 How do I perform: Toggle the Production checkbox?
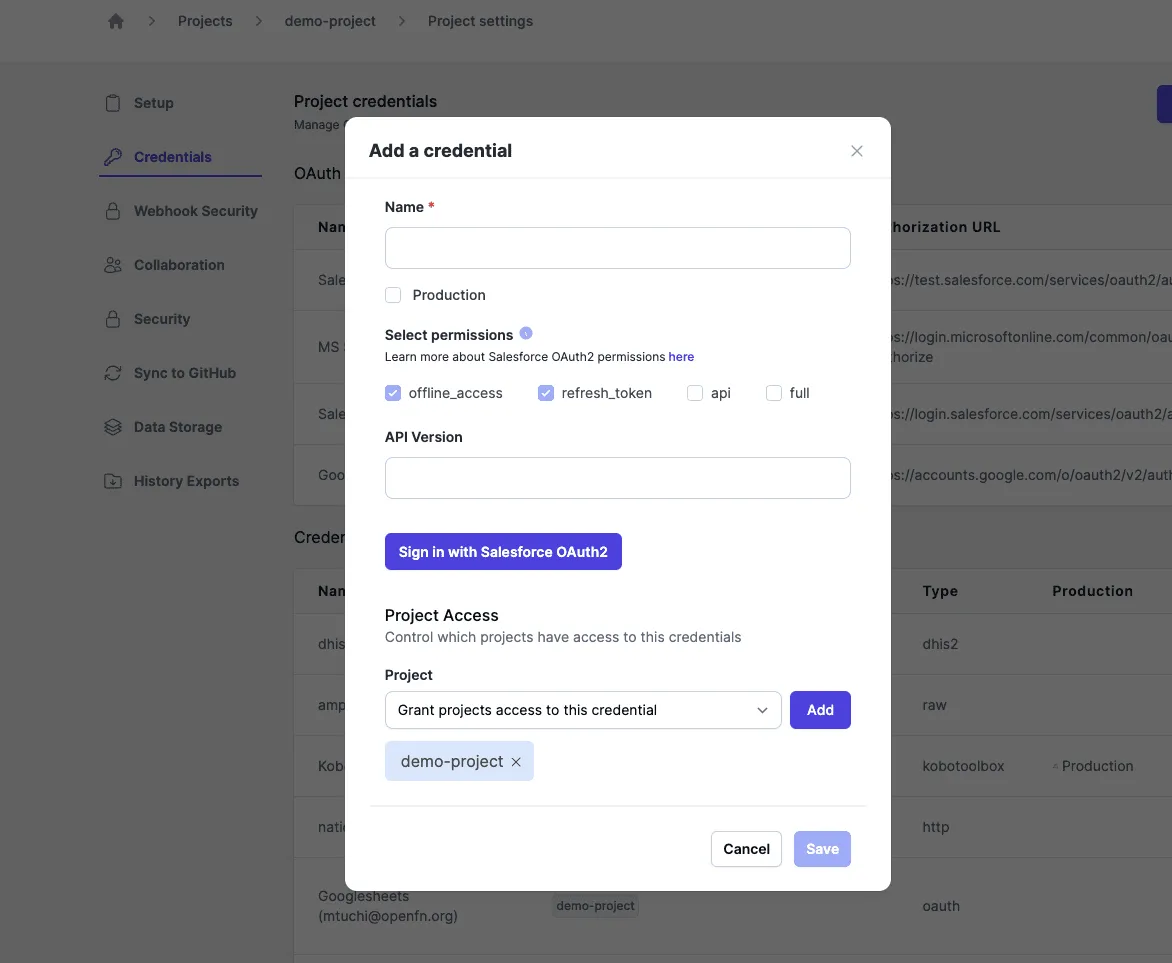pos(393,295)
